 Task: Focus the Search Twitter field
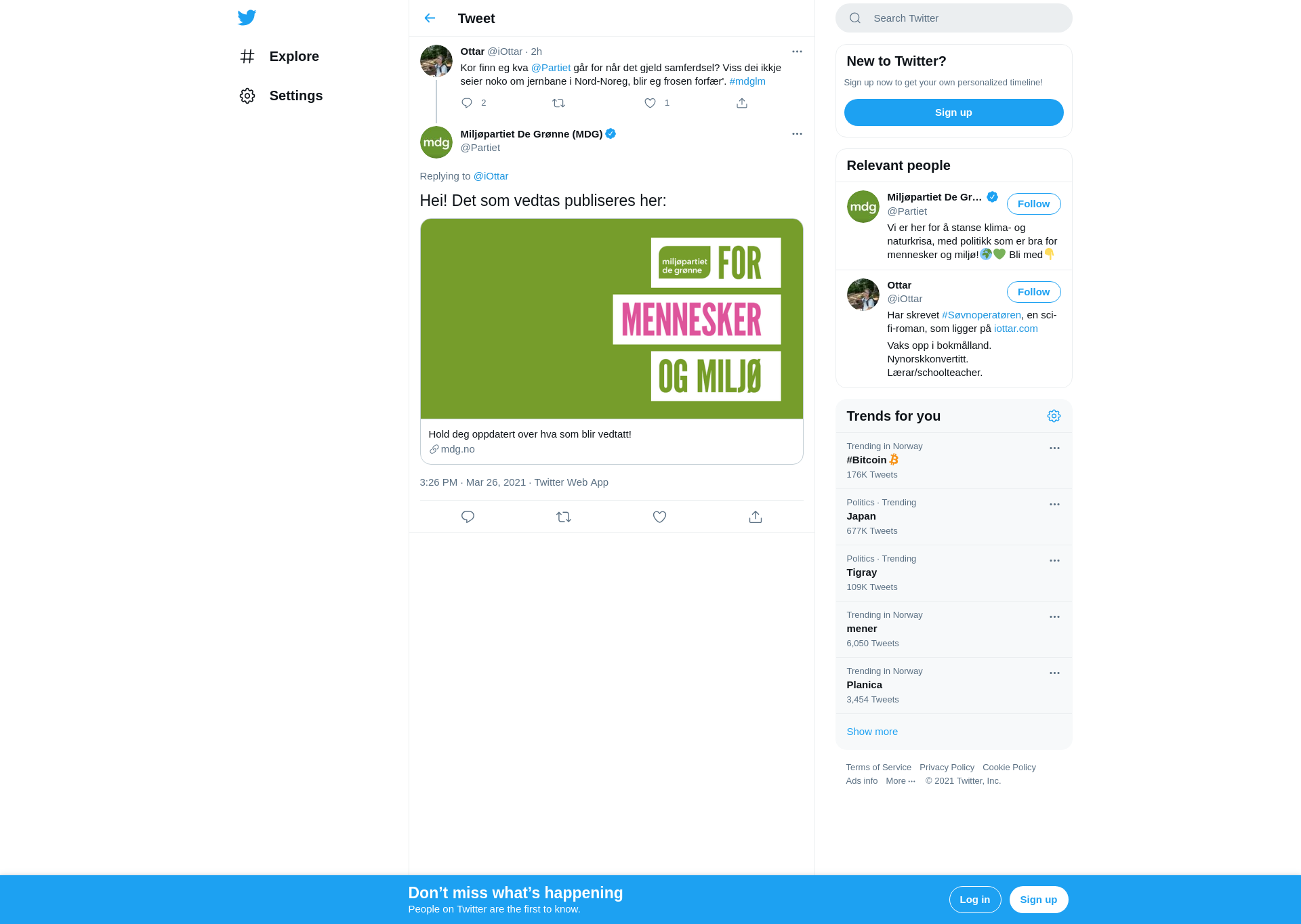(x=953, y=18)
